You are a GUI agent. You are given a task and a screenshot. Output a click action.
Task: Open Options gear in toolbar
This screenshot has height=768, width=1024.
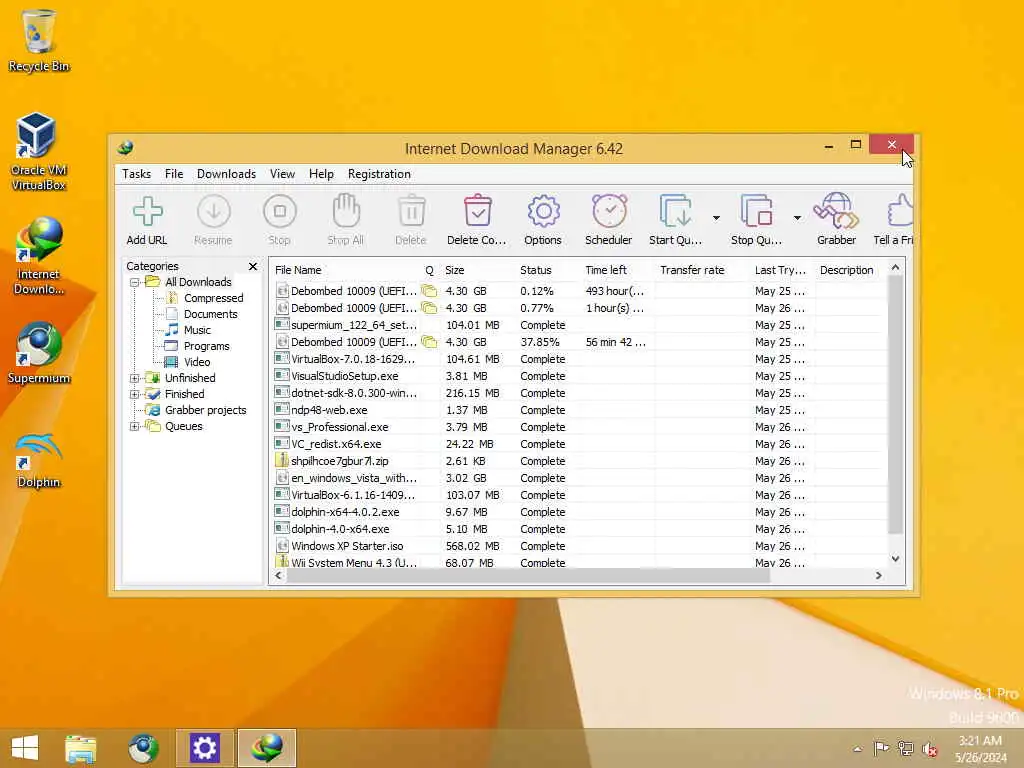coord(543,212)
